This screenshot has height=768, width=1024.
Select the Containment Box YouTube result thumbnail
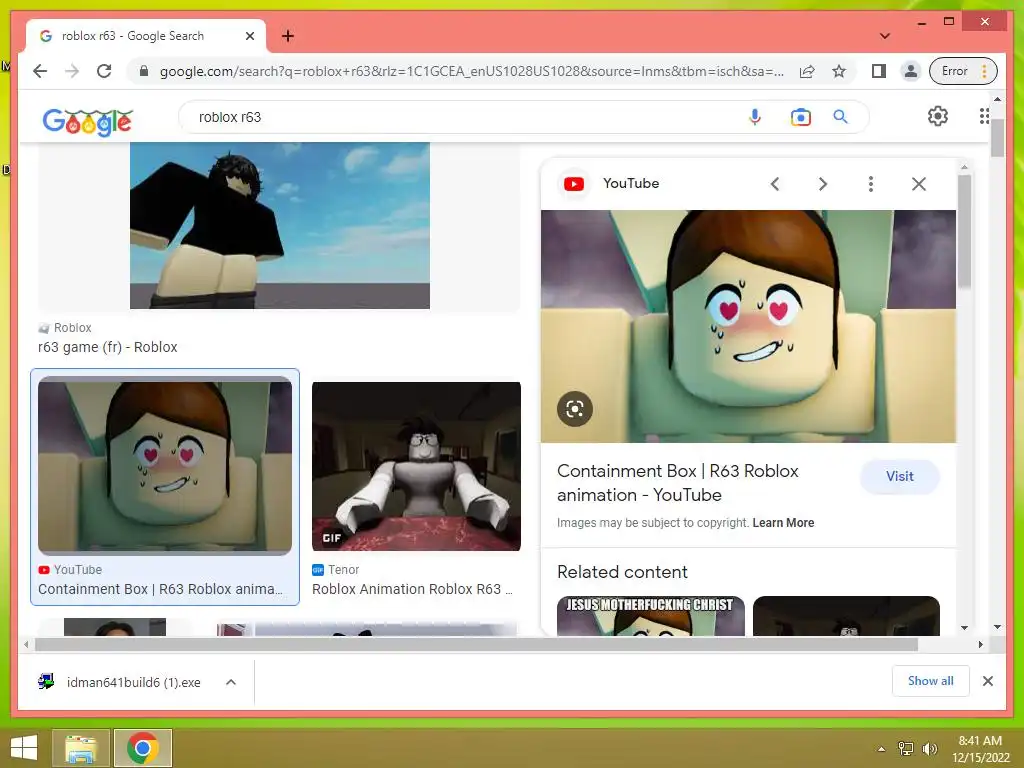coord(165,466)
